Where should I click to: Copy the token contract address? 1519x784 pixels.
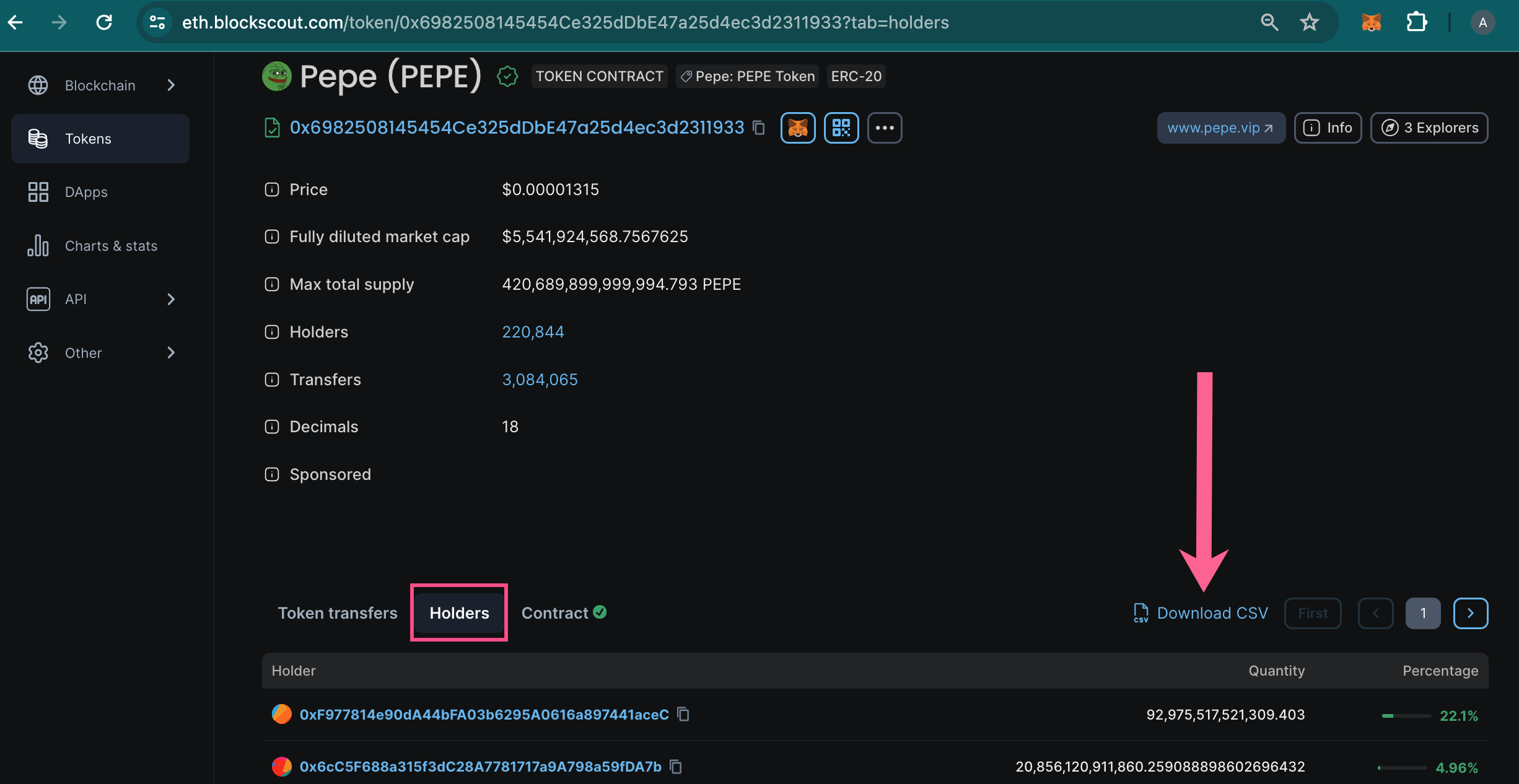(x=759, y=128)
